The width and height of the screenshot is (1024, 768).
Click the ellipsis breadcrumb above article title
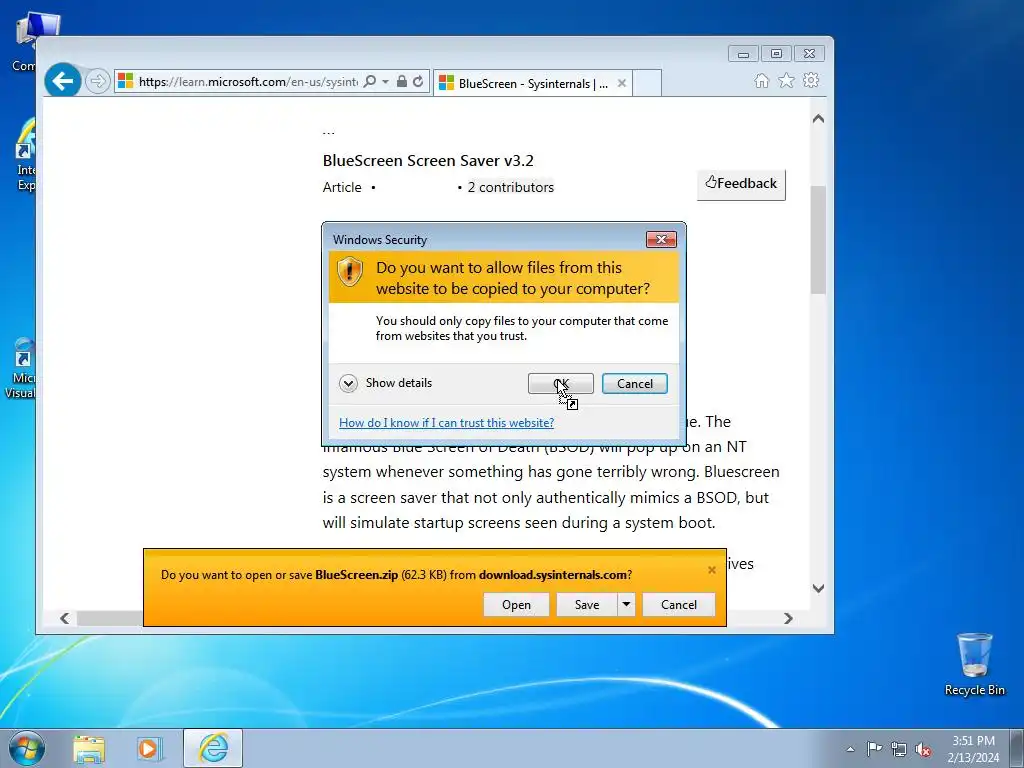[x=328, y=133]
